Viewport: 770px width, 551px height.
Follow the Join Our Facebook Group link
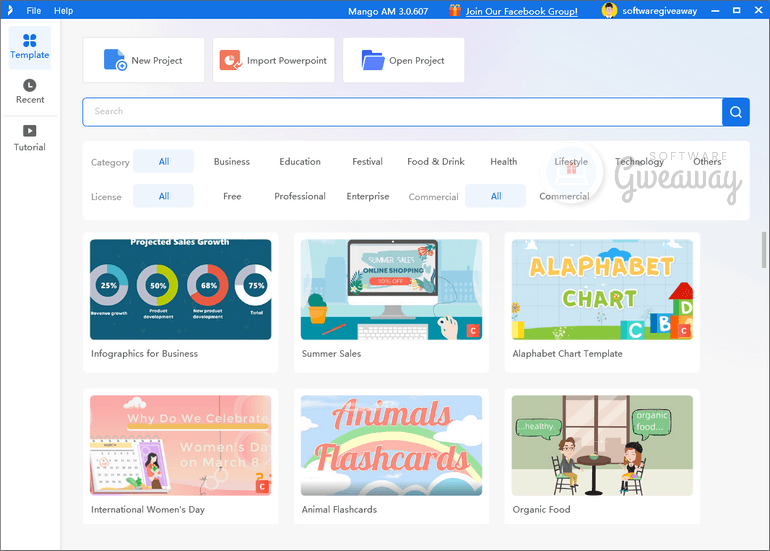coord(521,11)
